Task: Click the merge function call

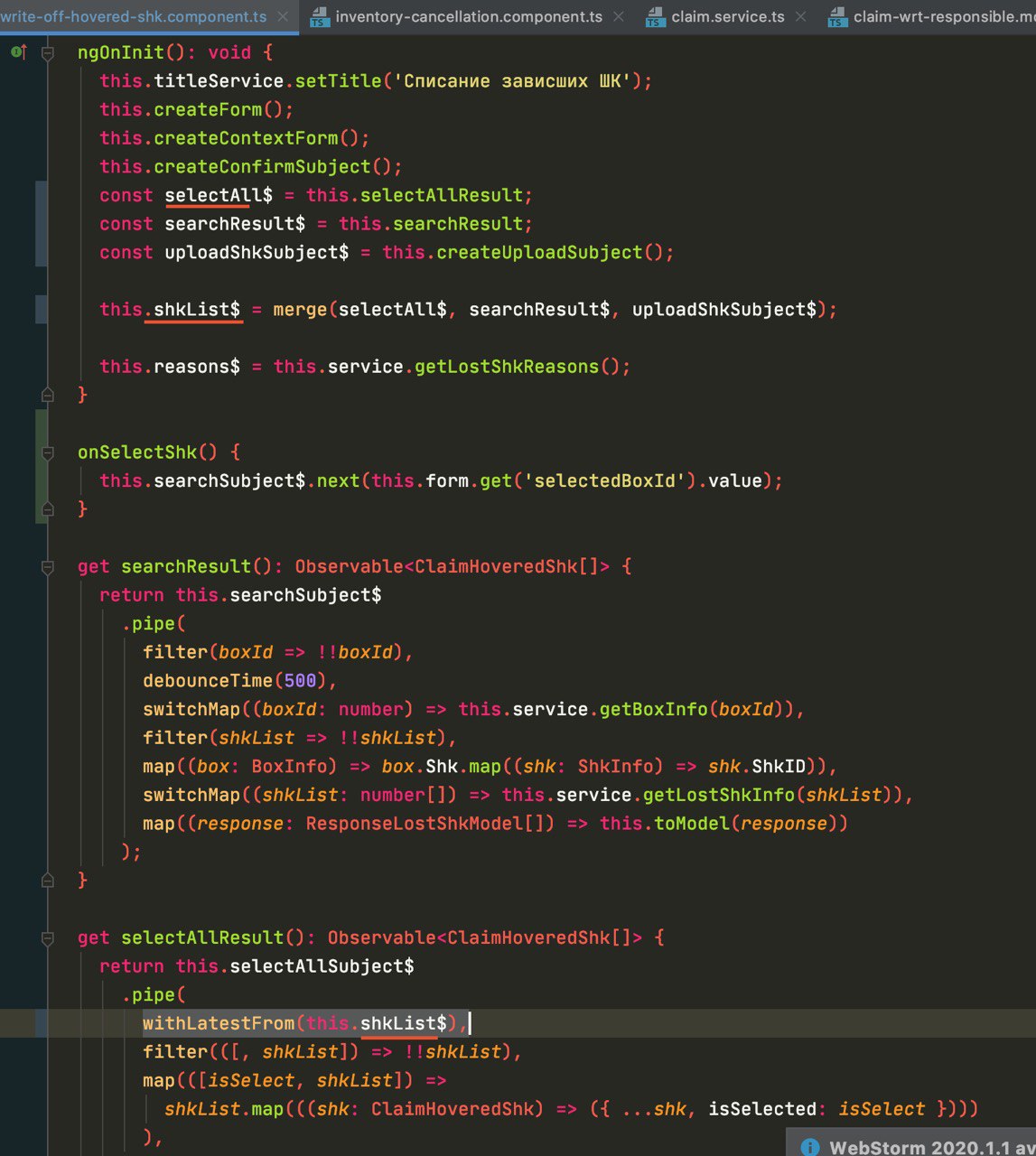Action: point(300,310)
